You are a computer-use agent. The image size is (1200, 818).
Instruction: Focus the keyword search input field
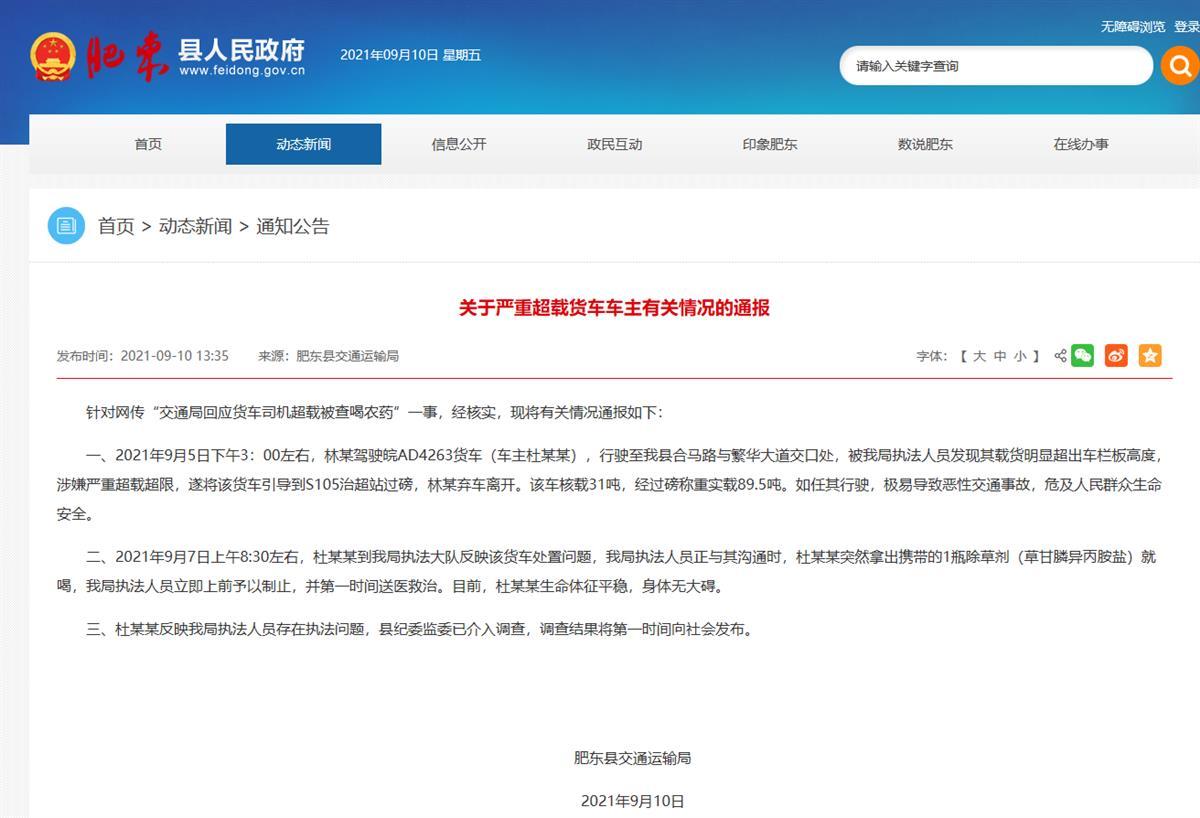click(995, 66)
